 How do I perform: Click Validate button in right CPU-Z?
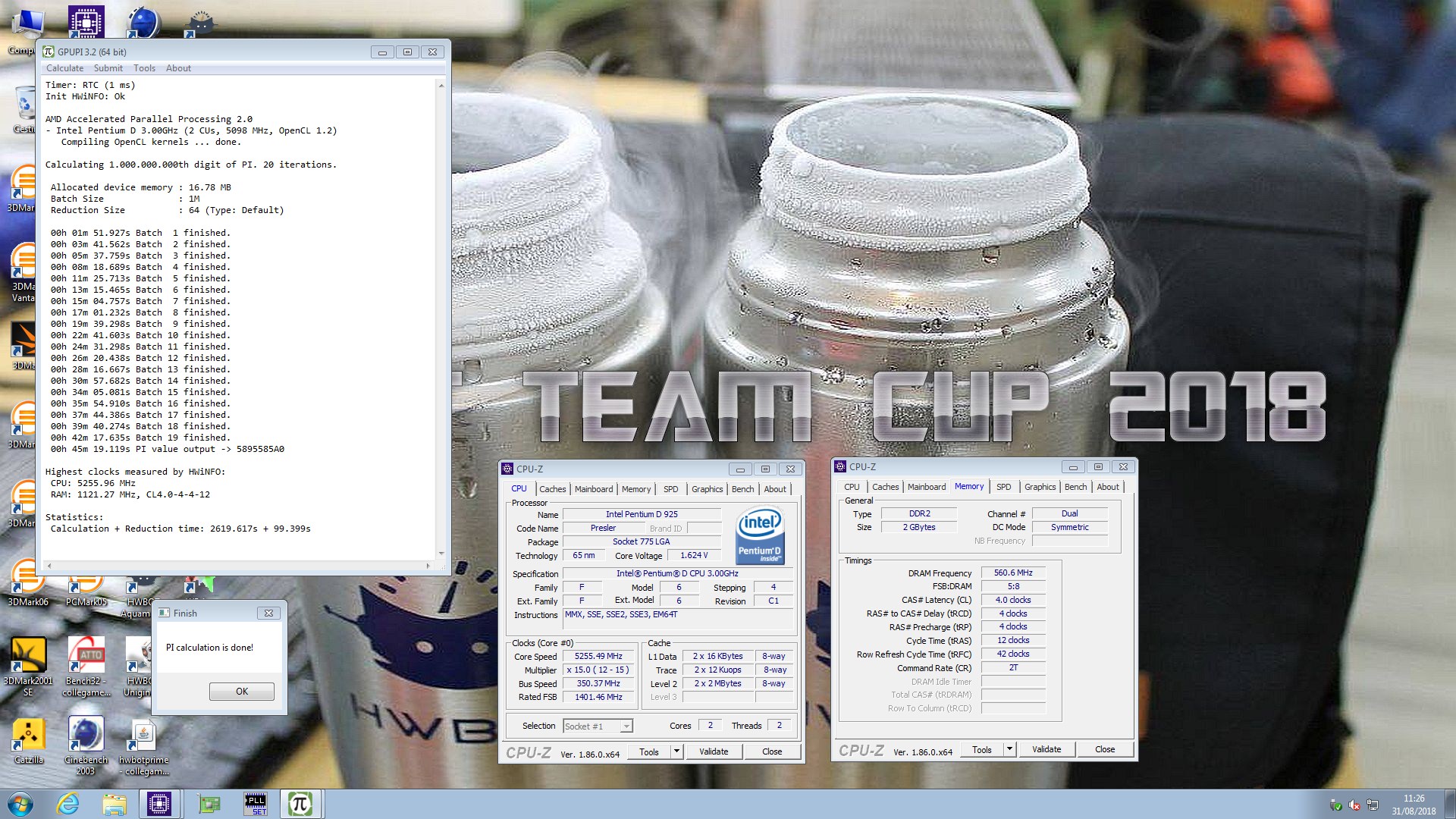click(1046, 749)
